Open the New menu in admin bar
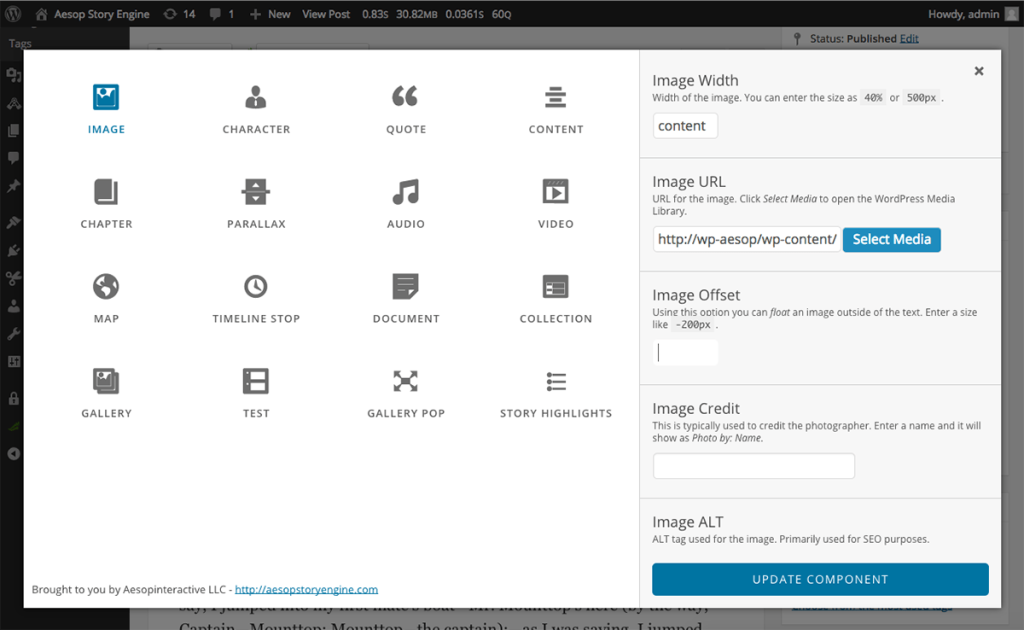The image size is (1024, 630). coord(271,14)
